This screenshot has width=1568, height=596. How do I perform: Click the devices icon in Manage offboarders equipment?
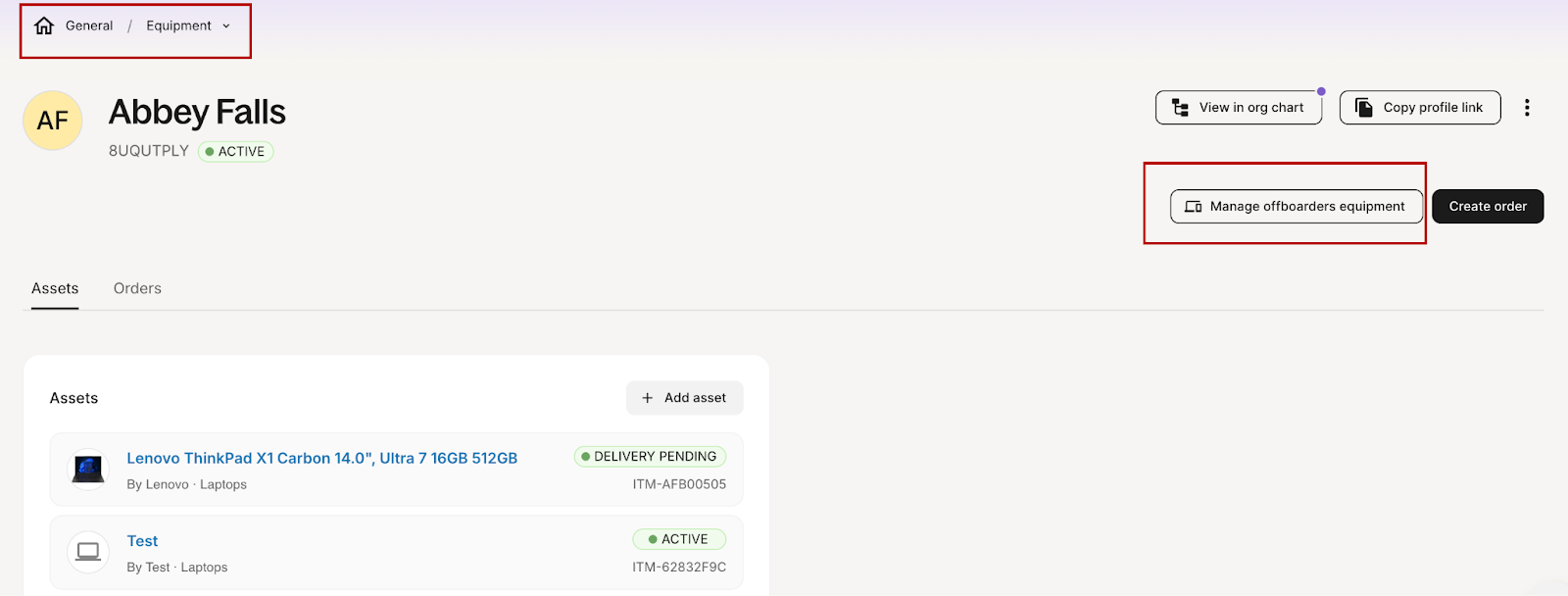[1194, 207]
